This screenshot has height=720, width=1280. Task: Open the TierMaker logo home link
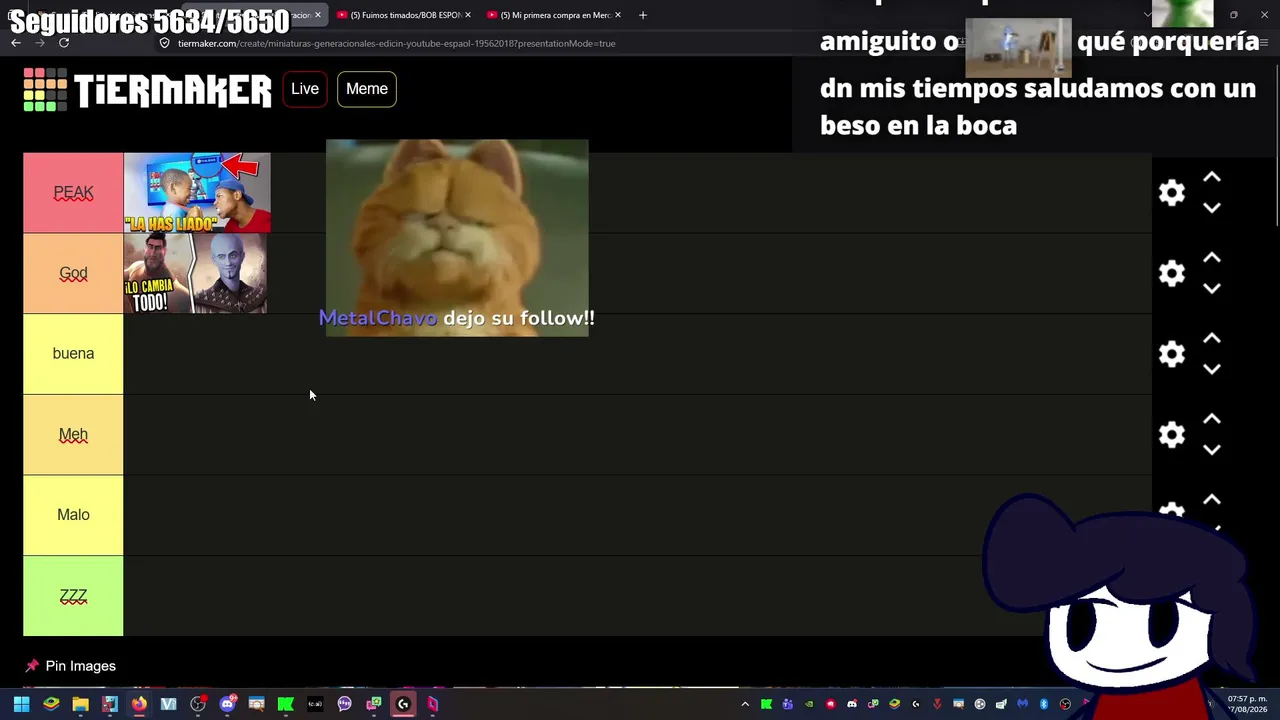(x=147, y=90)
